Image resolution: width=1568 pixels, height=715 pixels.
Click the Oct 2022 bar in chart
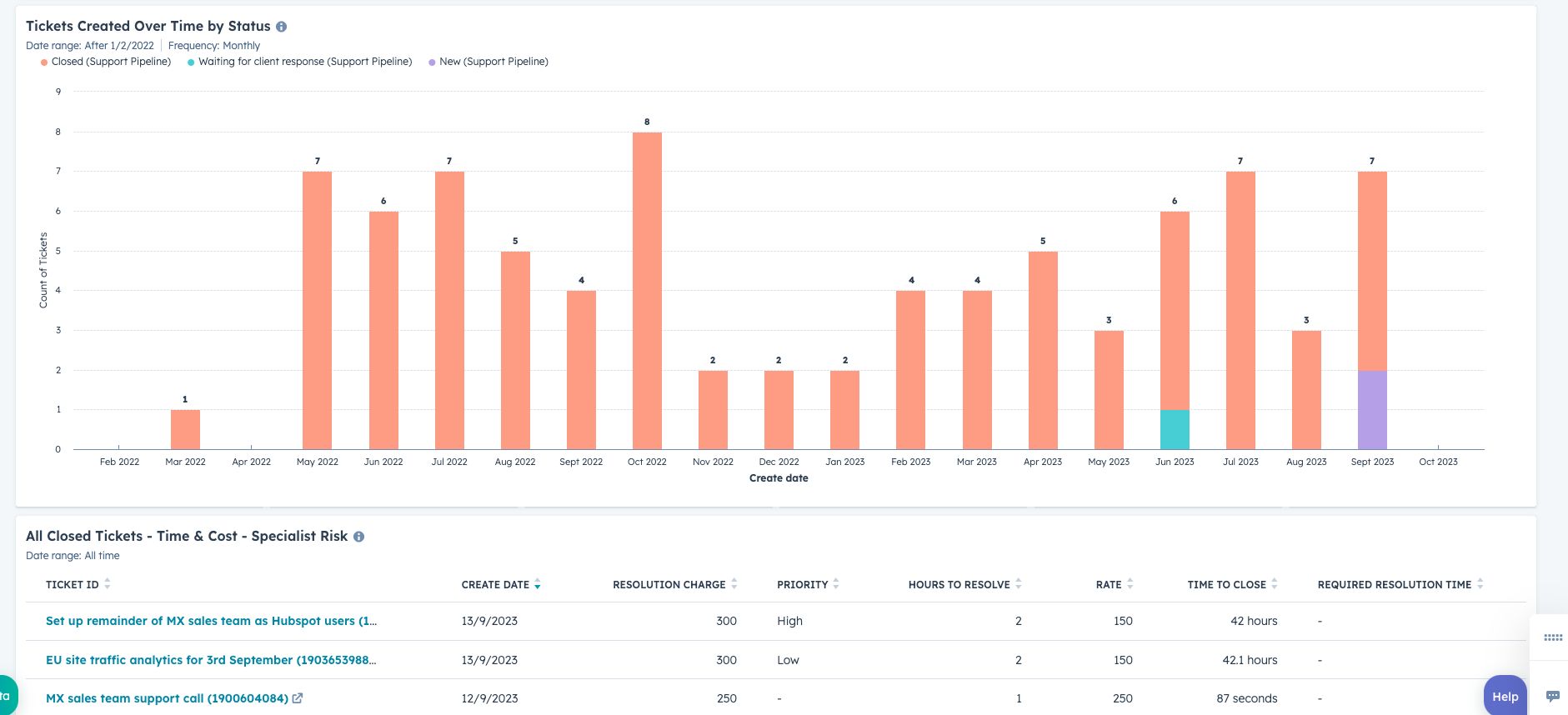pos(647,291)
